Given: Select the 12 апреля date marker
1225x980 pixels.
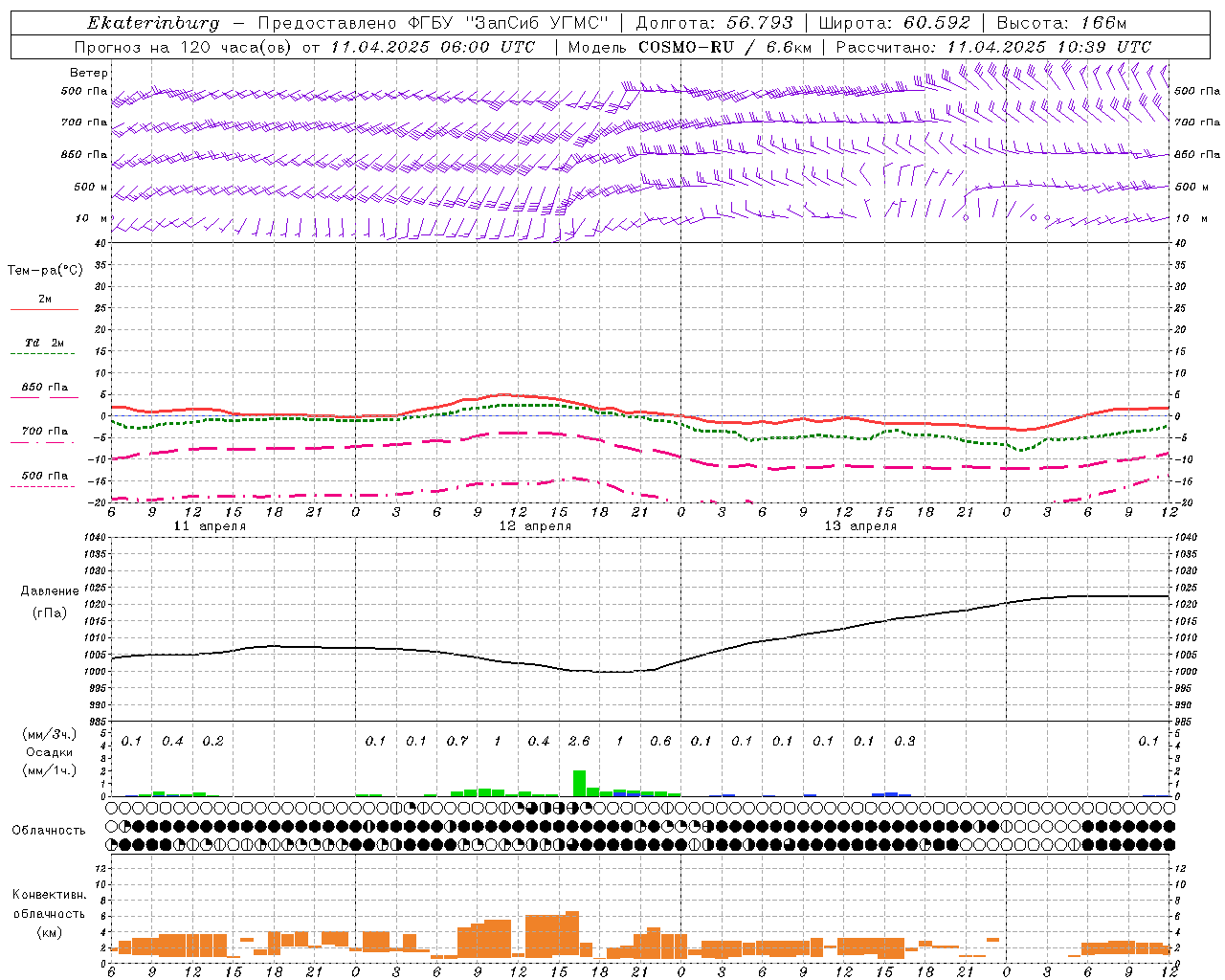Looking at the screenshot, I should 535,526.
